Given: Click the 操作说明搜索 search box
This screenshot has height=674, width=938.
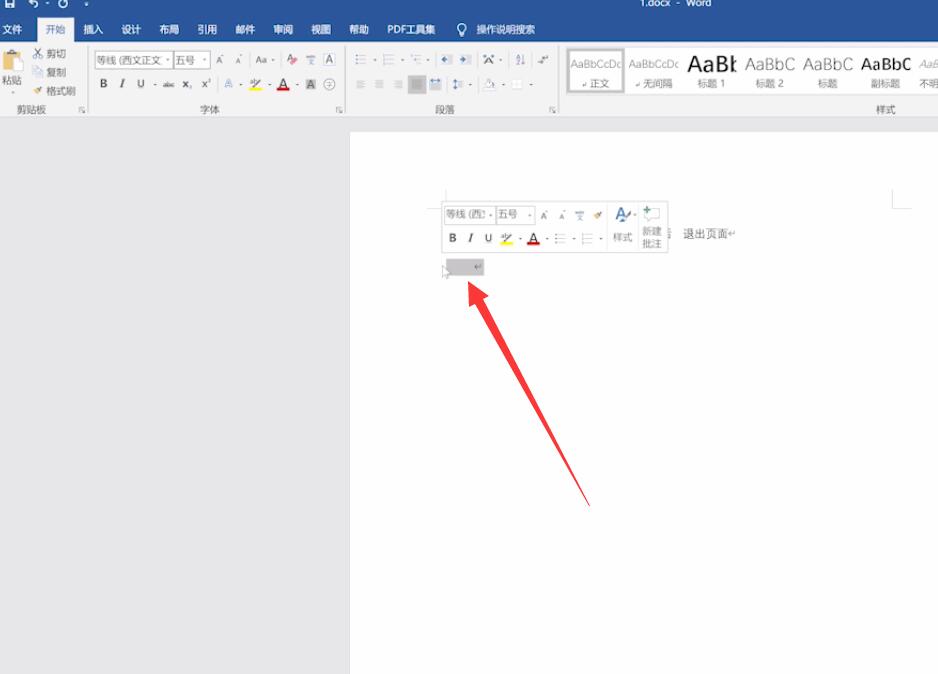Looking at the screenshot, I should [x=505, y=29].
